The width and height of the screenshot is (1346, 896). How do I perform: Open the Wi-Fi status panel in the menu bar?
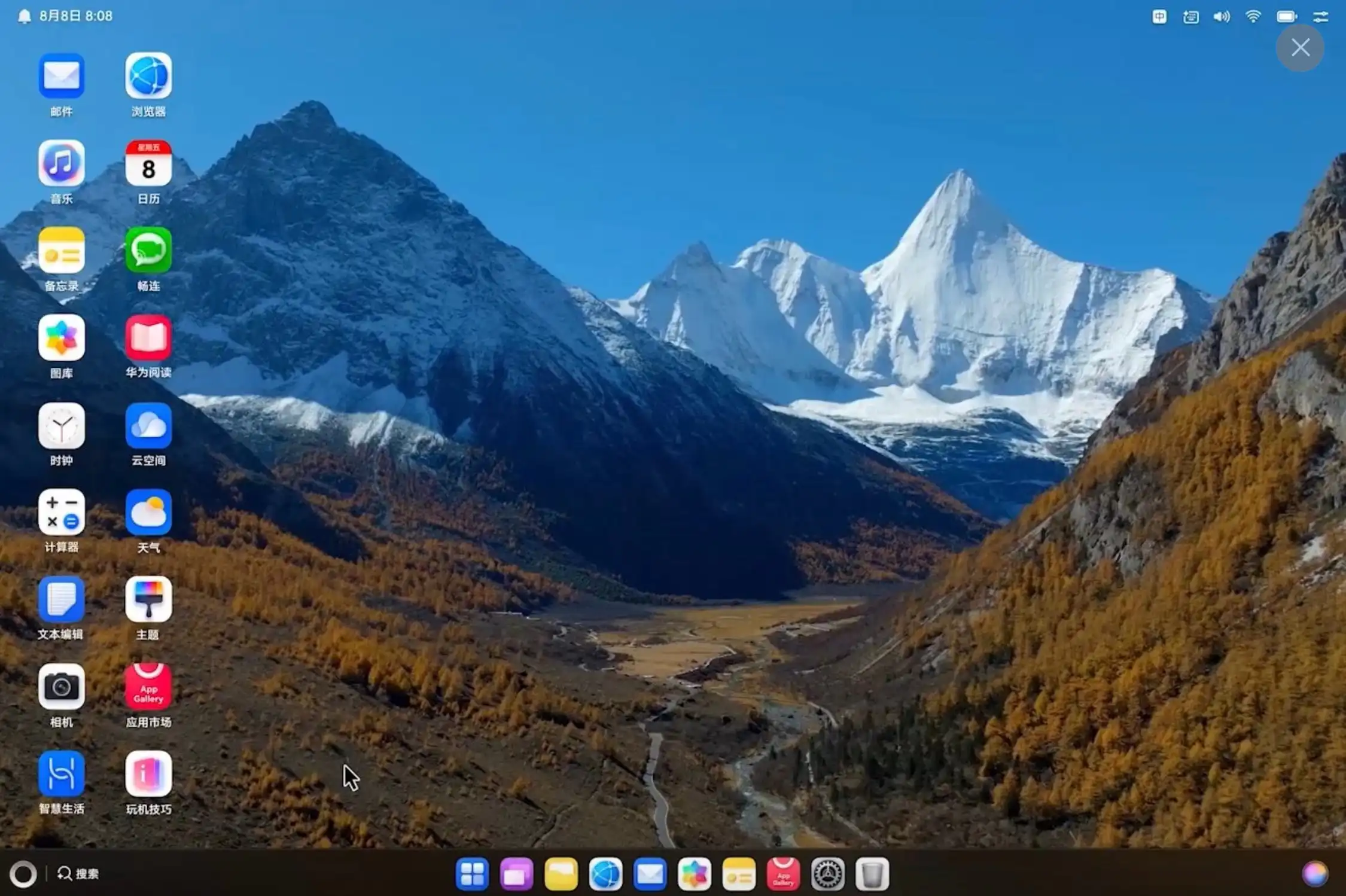1253,16
